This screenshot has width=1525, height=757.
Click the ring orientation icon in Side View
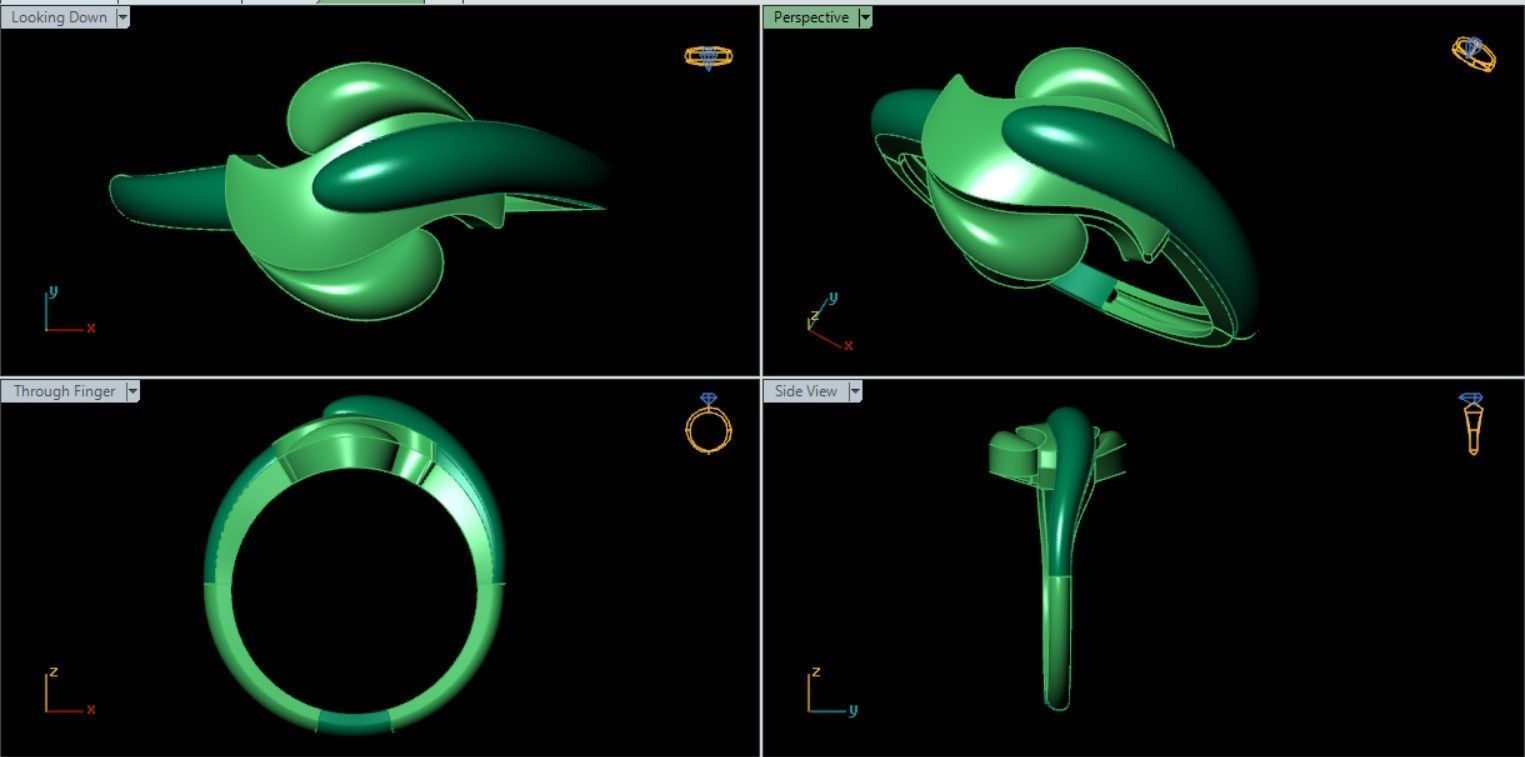coord(1472,423)
